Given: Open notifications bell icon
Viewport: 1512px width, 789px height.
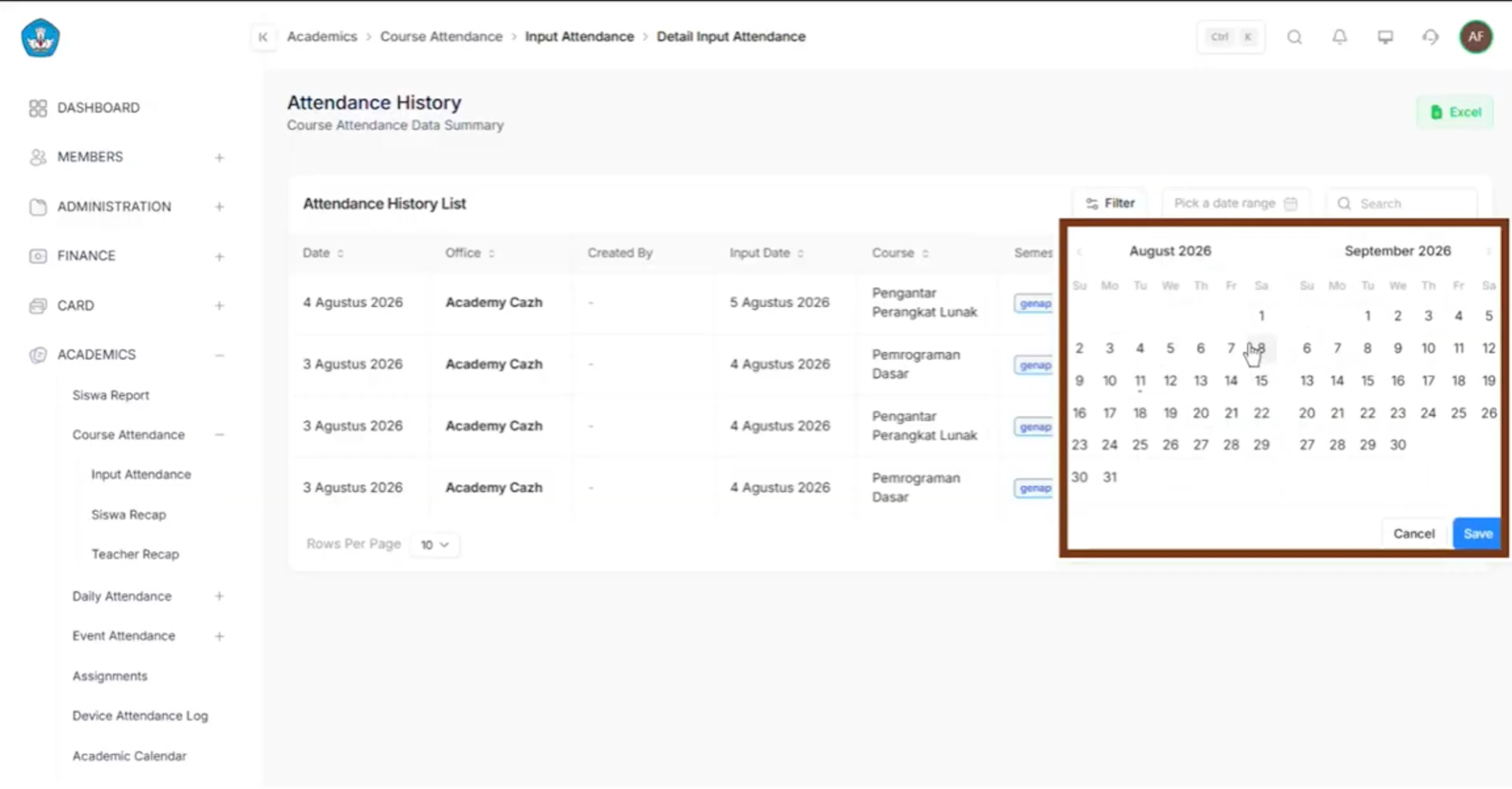Looking at the screenshot, I should (x=1340, y=37).
